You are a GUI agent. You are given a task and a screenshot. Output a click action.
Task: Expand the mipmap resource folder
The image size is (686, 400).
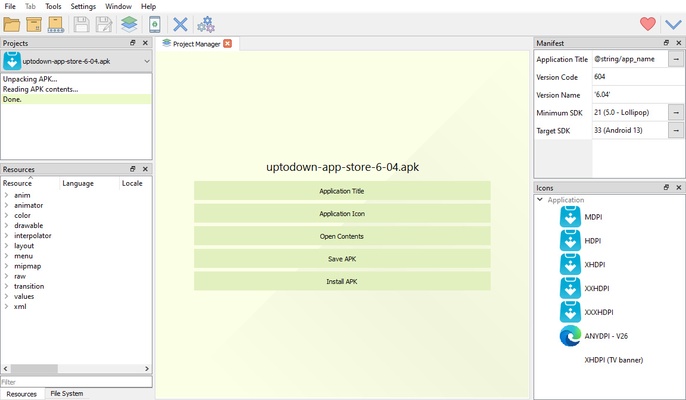(x=7, y=266)
